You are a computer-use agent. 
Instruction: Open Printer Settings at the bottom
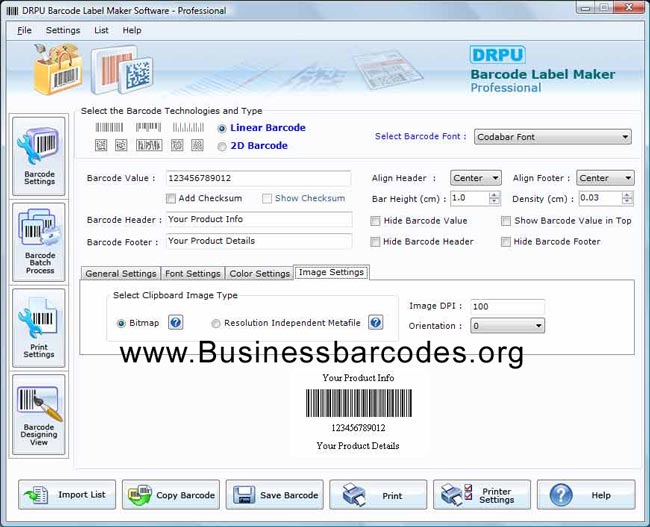click(x=482, y=495)
